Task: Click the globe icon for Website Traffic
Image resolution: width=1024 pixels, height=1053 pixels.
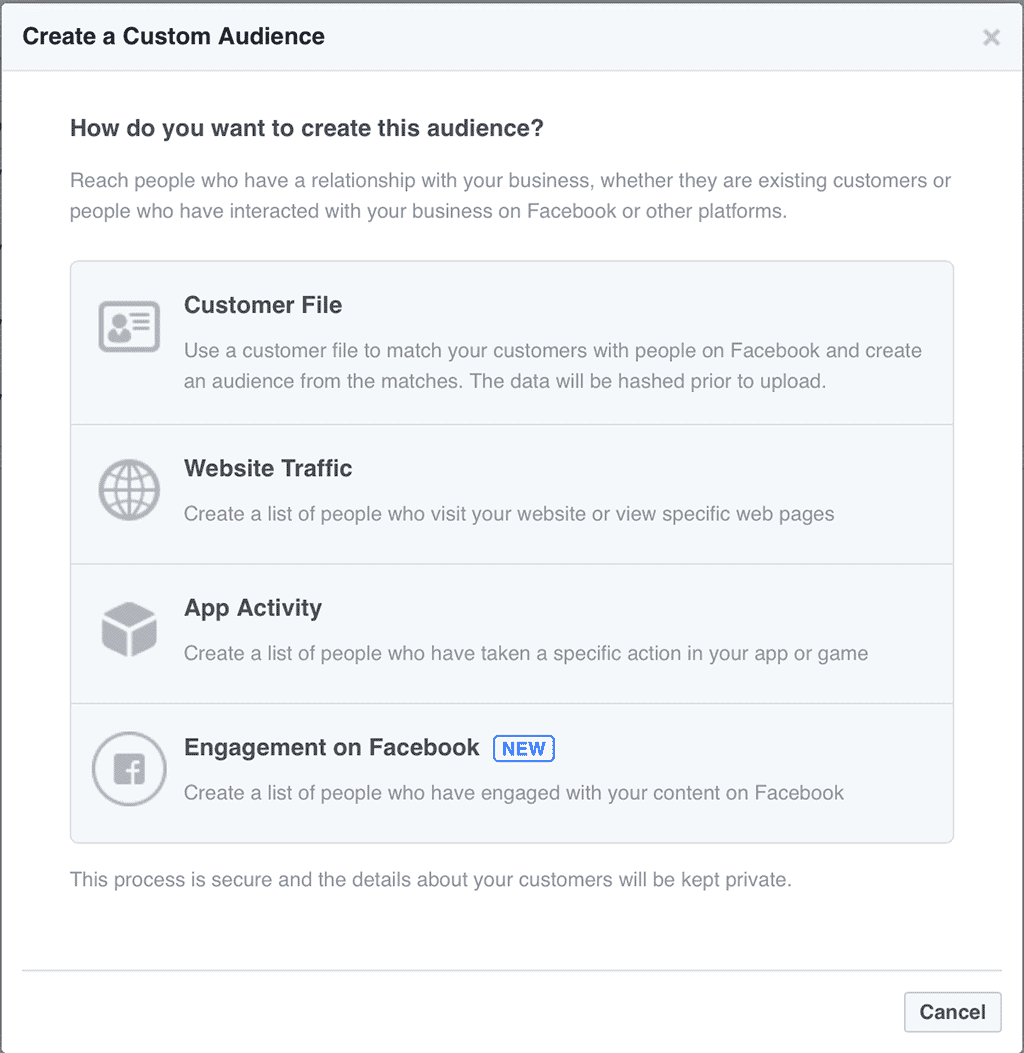Action: (129, 490)
